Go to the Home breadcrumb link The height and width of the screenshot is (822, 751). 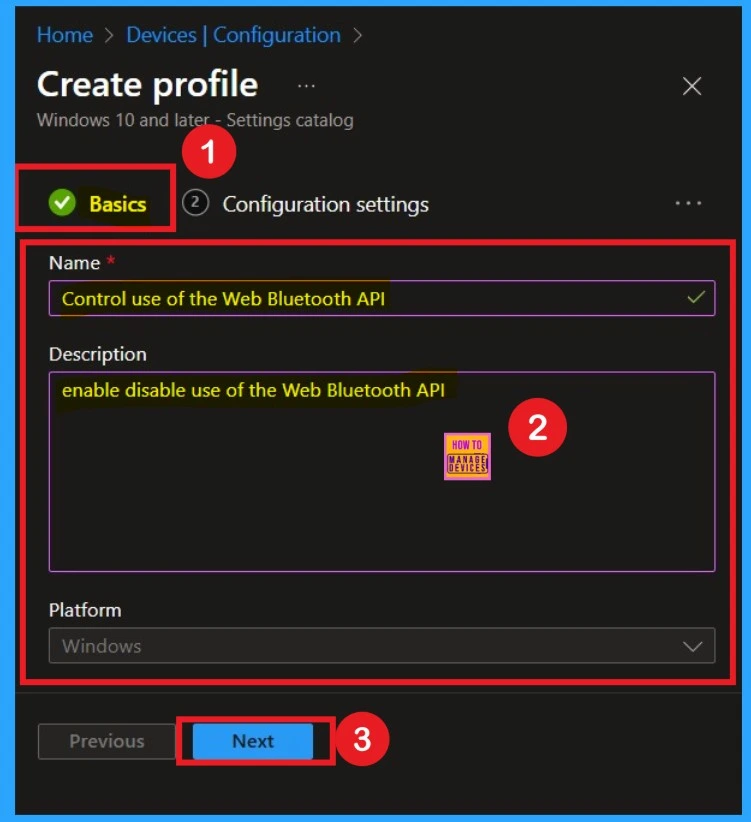tap(64, 35)
